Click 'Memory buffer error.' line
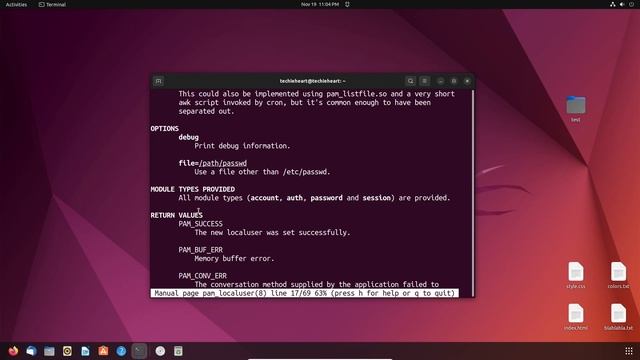Screen dimensions: 640x360 (234, 258)
